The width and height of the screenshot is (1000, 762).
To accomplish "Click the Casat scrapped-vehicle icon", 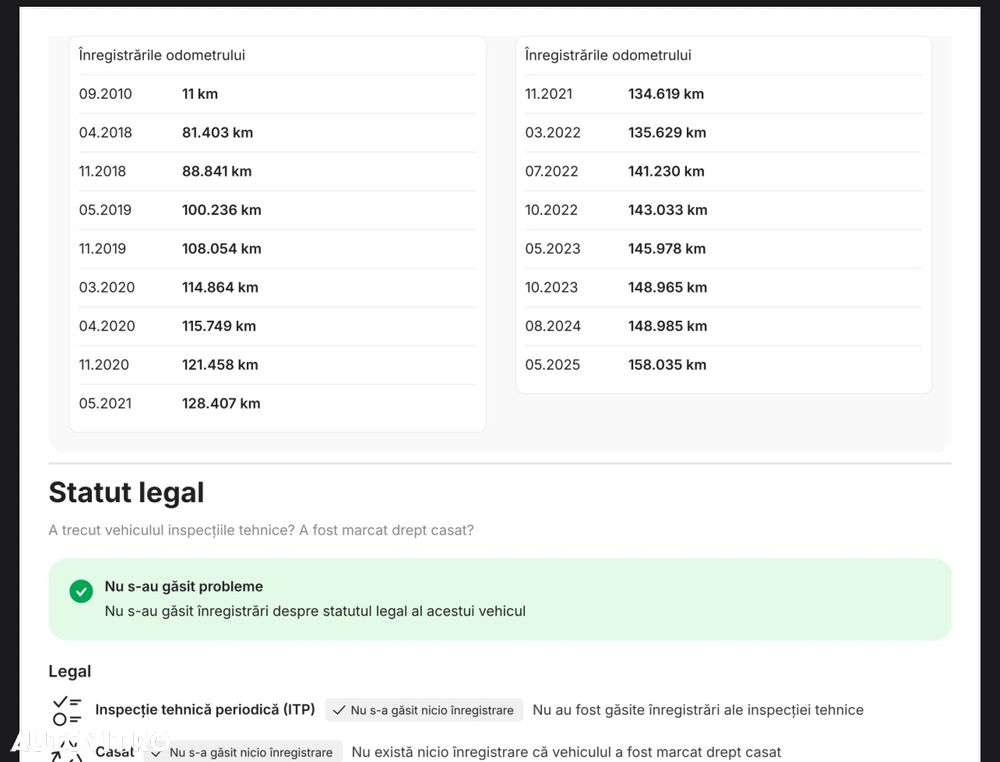I will [x=67, y=751].
